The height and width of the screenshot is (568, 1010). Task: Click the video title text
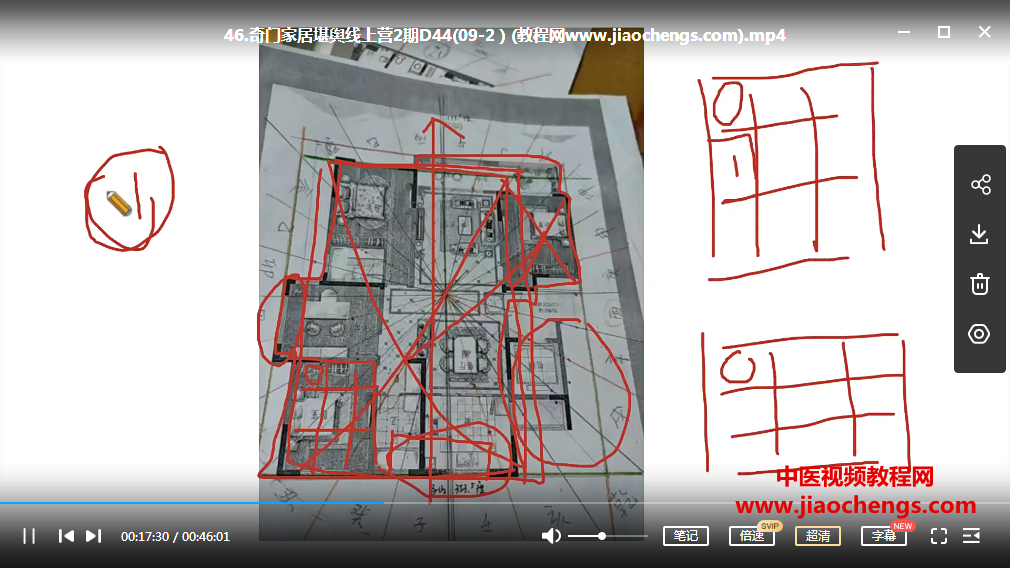pyautogui.click(x=504, y=35)
